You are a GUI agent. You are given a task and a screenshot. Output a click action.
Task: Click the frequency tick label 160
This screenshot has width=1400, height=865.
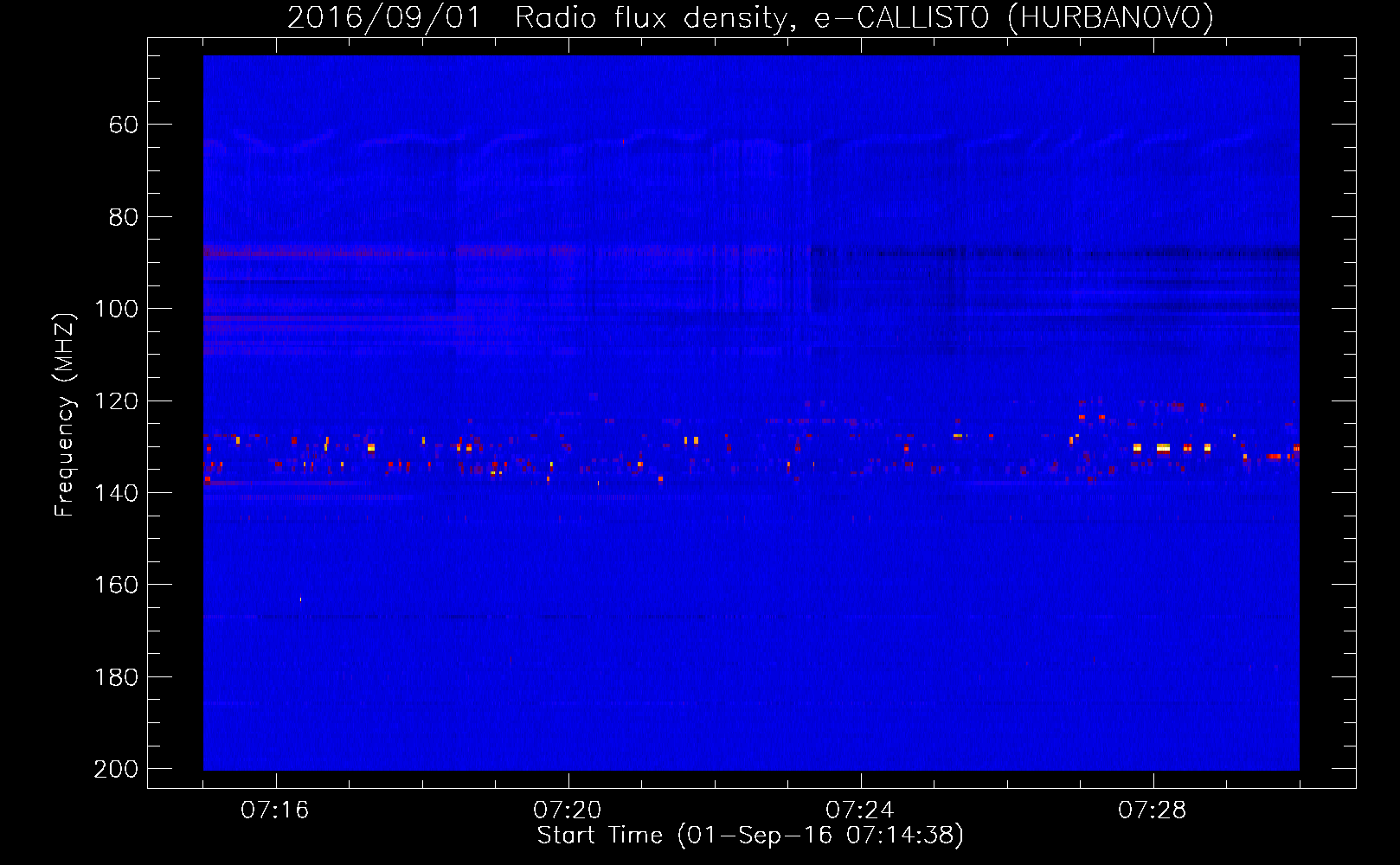[x=116, y=586]
